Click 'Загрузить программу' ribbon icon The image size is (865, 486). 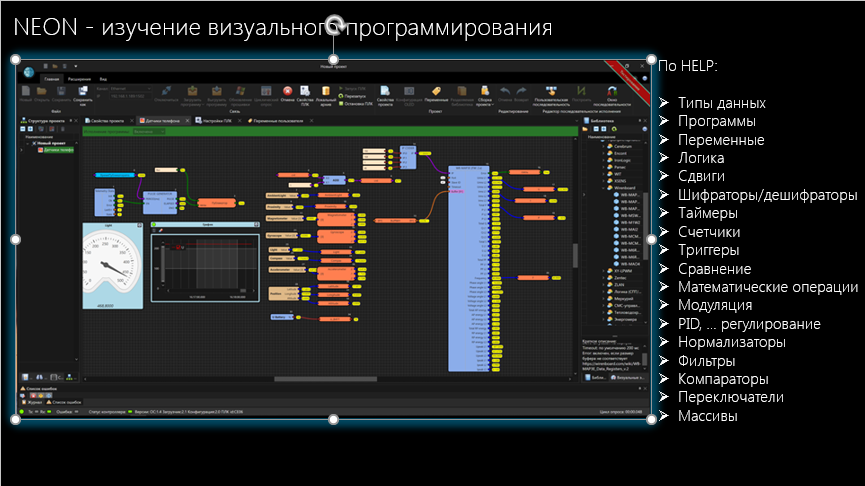pos(192,95)
